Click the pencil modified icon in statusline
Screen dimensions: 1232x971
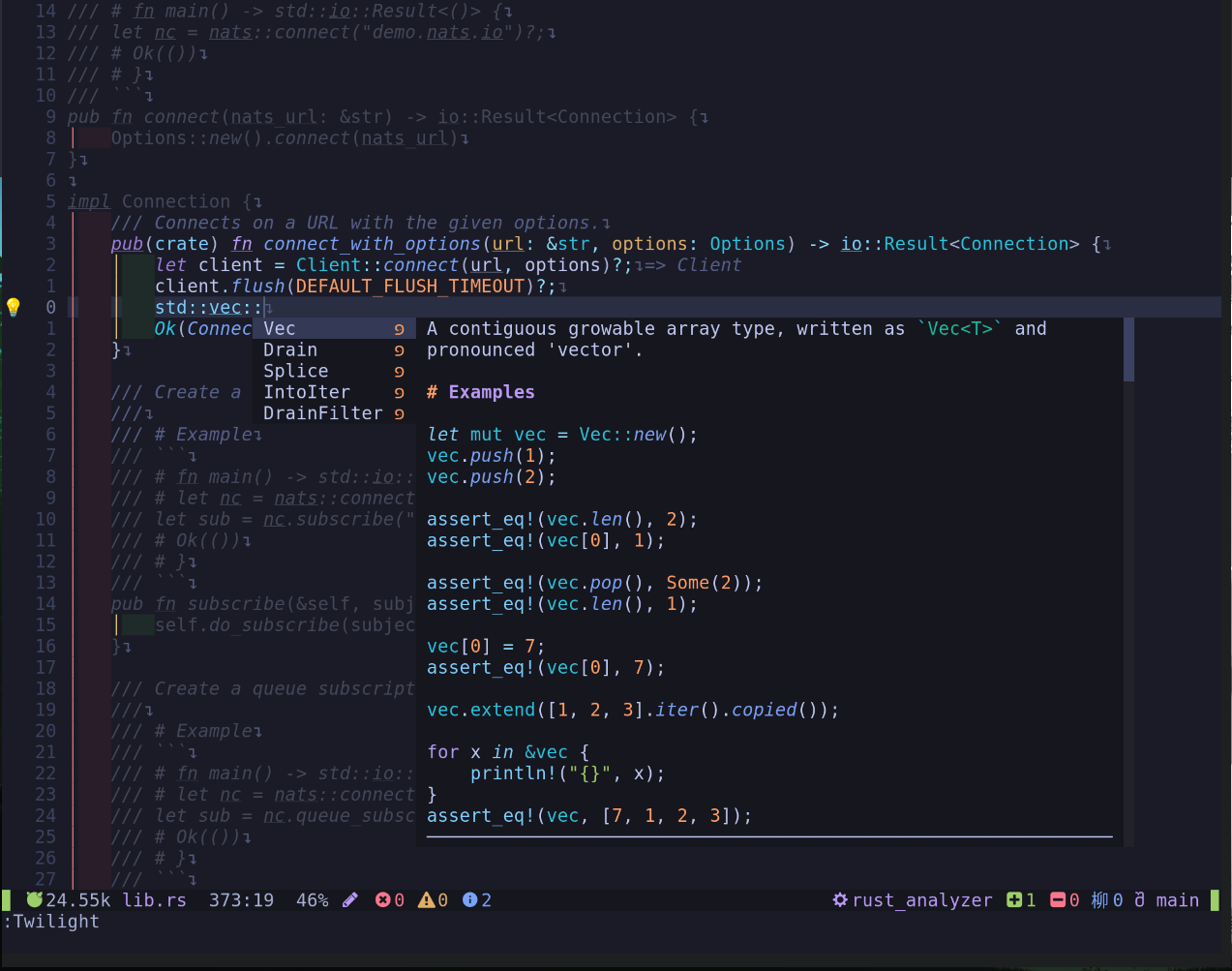click(x=350, y=900)
